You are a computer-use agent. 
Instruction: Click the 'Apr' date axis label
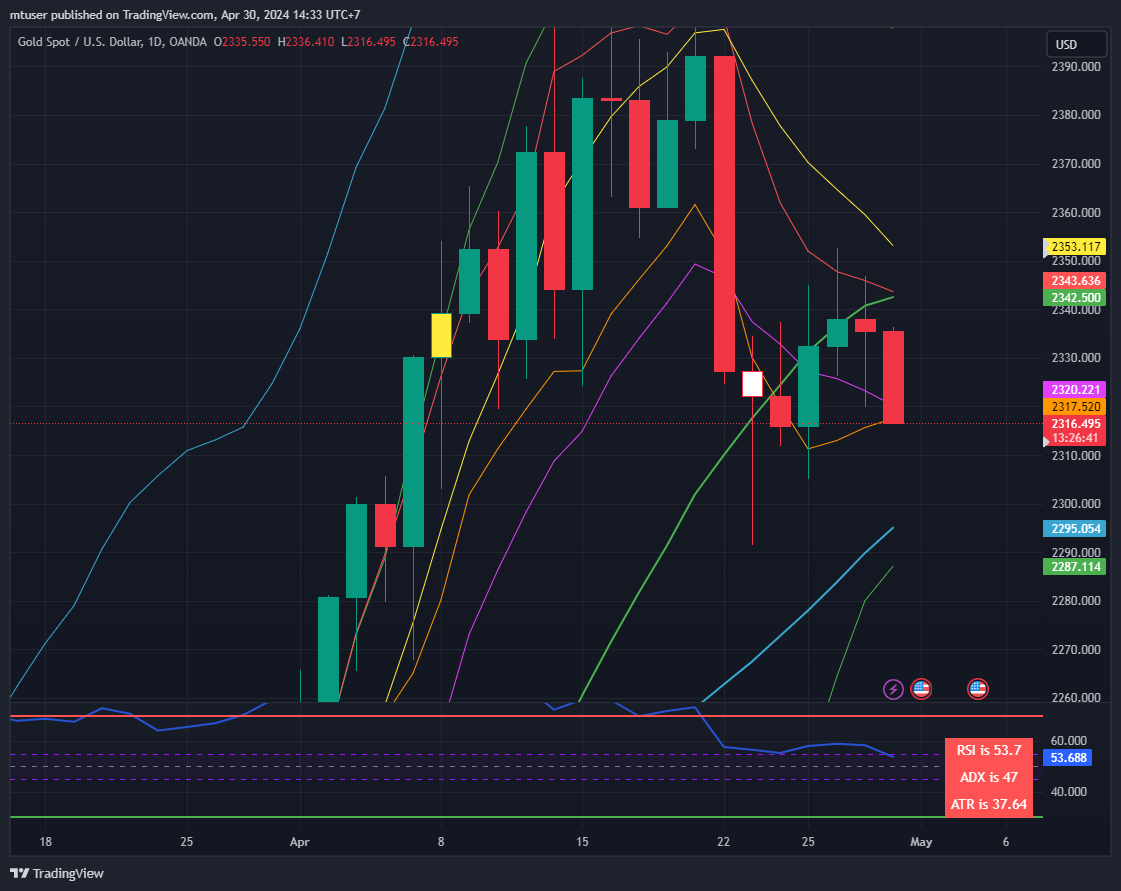point(300,842)
